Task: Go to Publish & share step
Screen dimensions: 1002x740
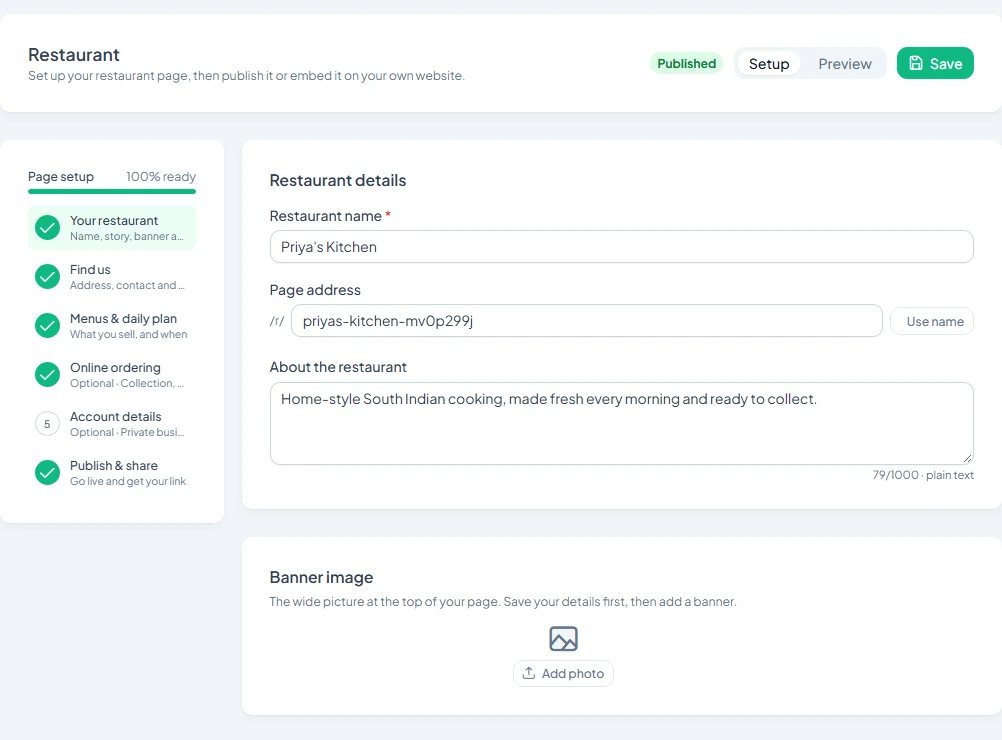Action: [112, 473]
